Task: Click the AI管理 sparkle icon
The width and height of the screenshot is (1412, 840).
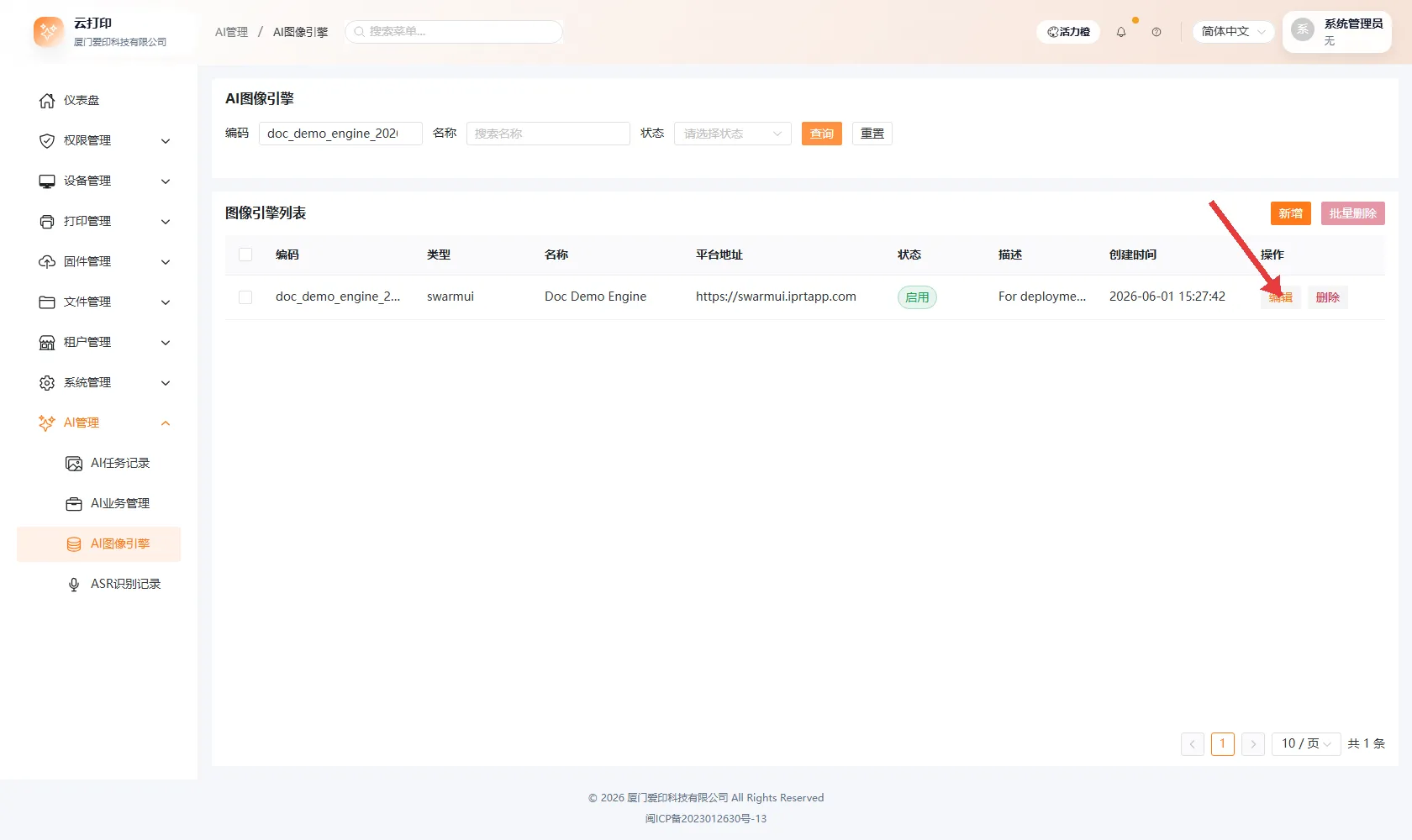Action: pyautogui.click(x=47, y=423)
